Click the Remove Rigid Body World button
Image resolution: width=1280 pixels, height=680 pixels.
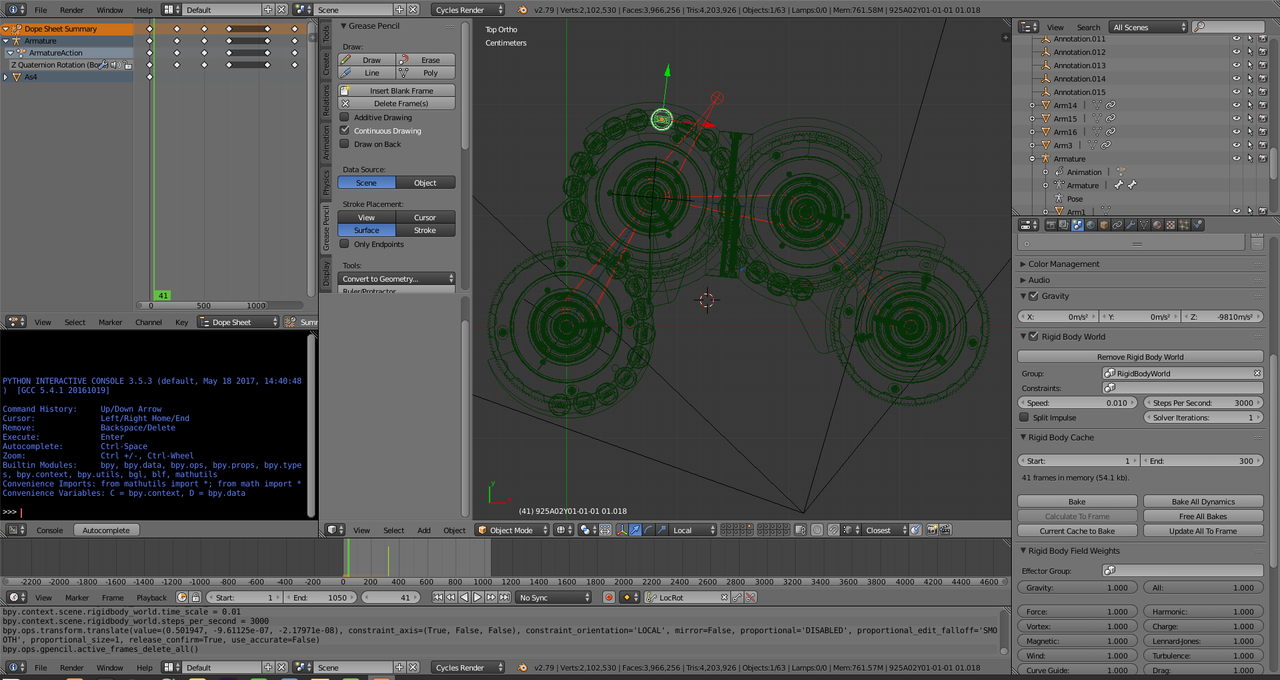1140,356
